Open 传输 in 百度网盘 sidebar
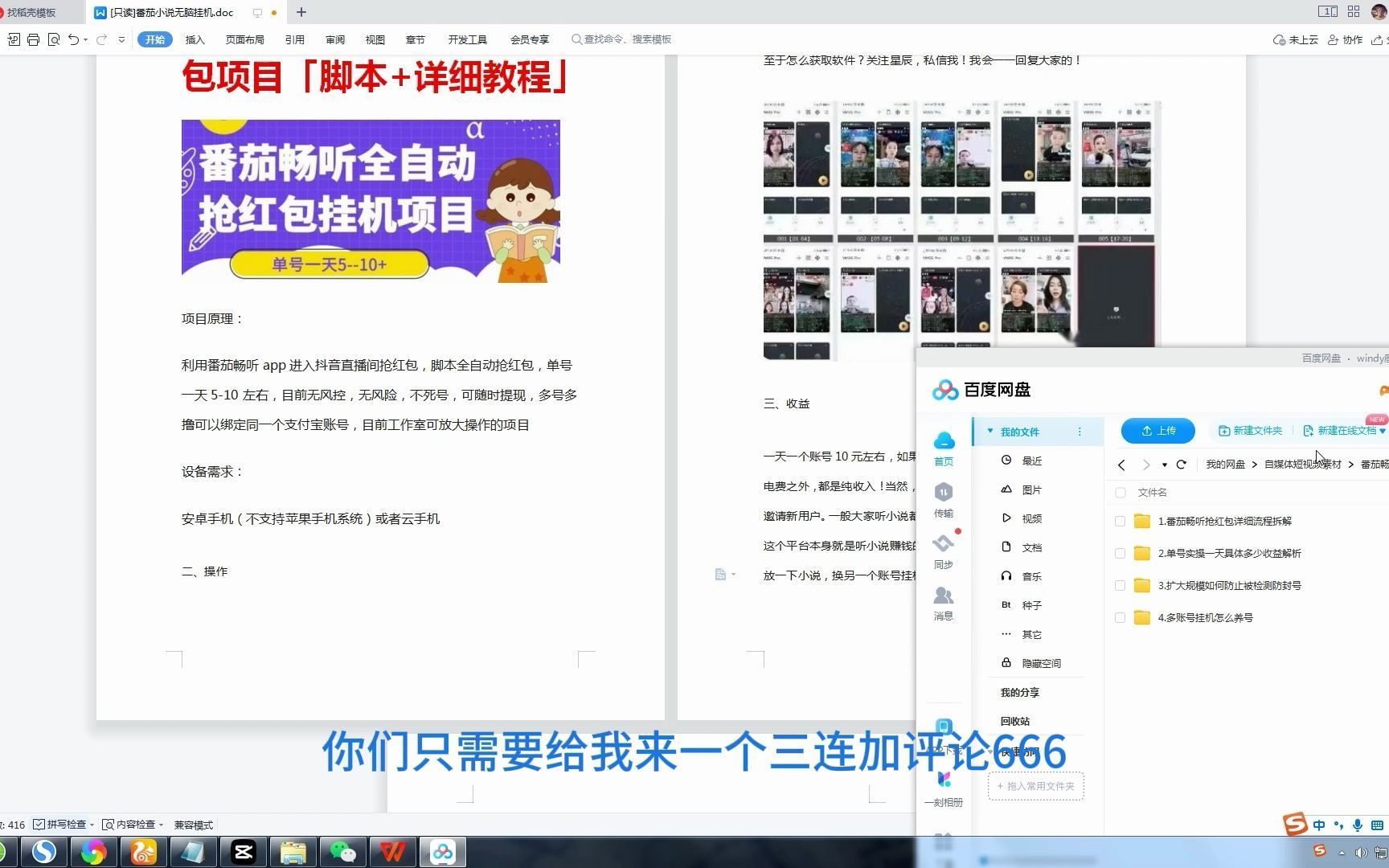 tap(944, 501)
